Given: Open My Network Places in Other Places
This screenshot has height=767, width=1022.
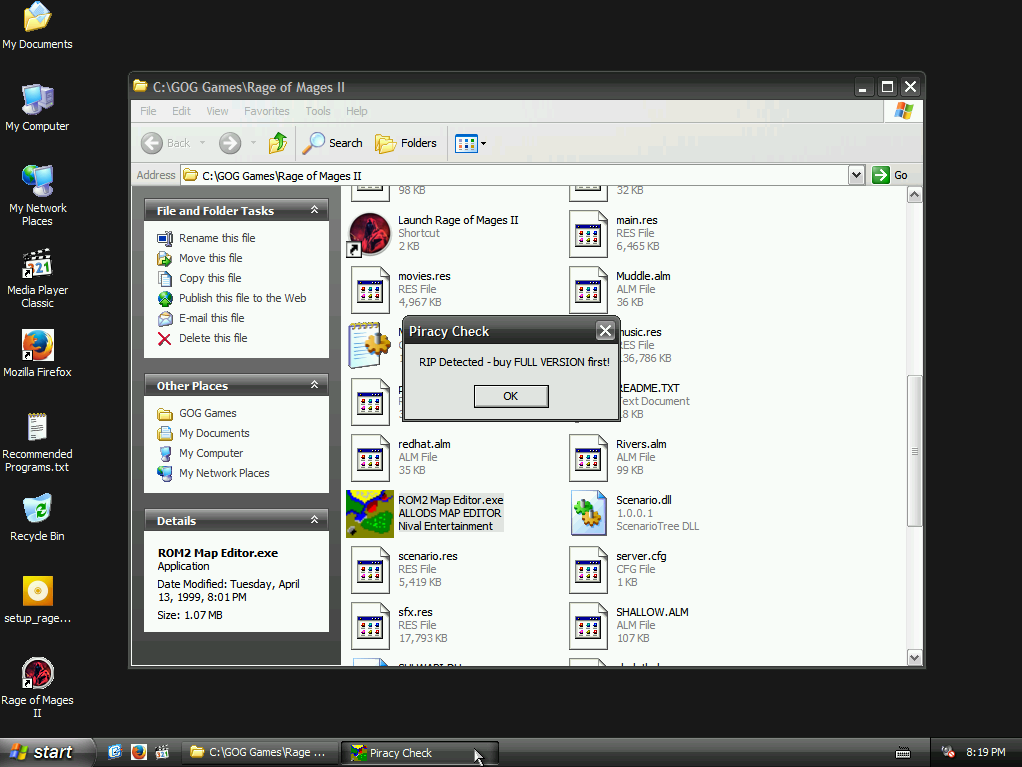Looking at the screenshot, I should [224, 473].
